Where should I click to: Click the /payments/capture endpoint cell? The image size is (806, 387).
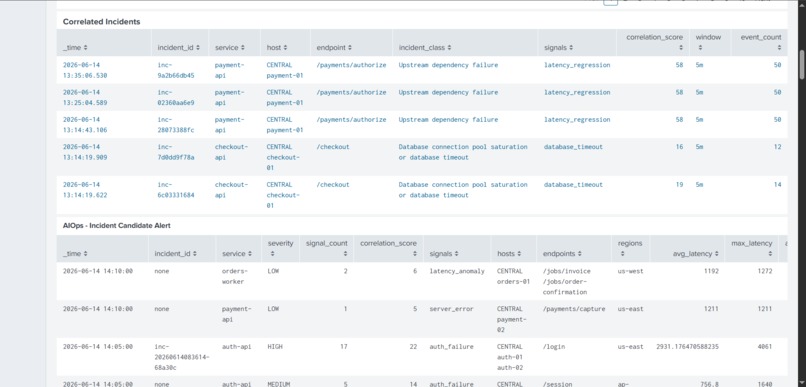tap(574, 309)
